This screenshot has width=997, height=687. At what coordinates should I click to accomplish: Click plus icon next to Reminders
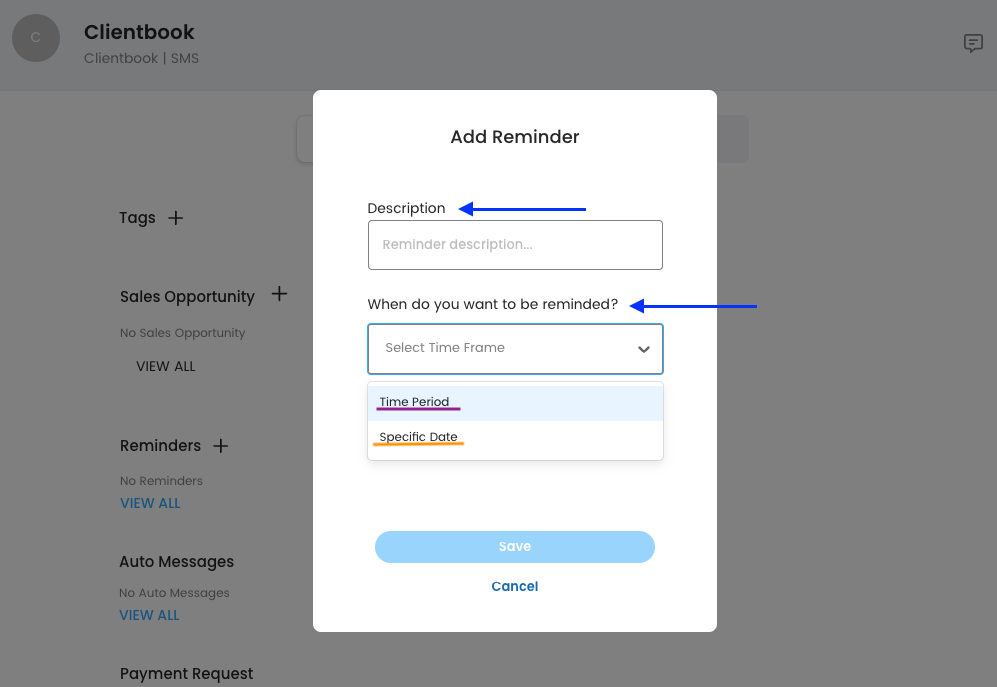(221, 446)
